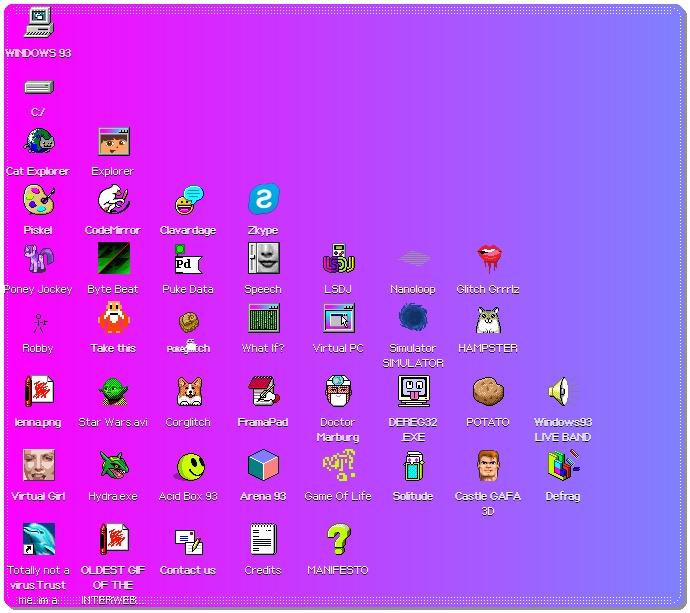Launch LSDJ tracker icon
690x613 pixels.
click(x=338, y=258)
